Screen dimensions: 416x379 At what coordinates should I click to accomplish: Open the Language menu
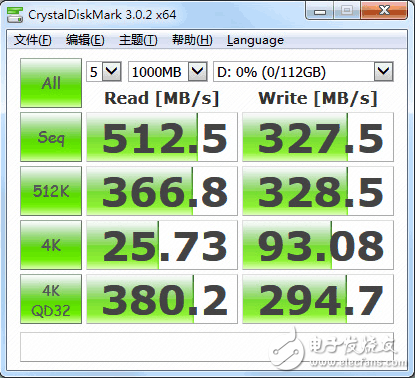point(255,40)
